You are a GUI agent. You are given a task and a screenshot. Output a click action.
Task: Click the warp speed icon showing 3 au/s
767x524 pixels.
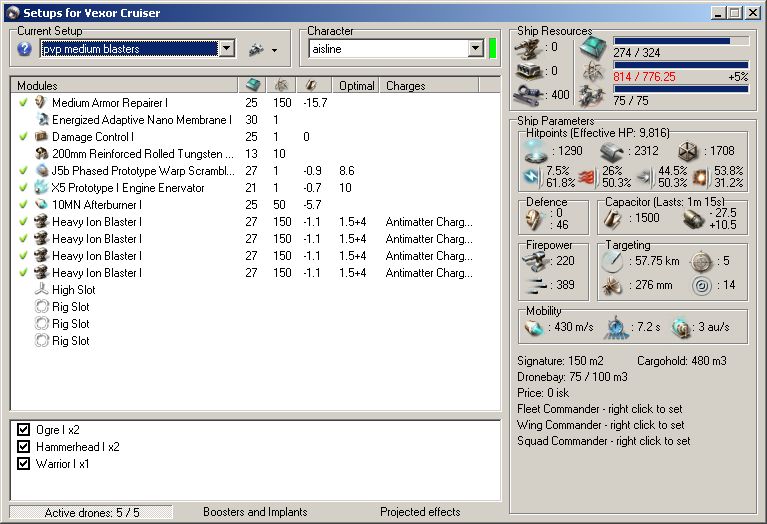tap(680, 327)
